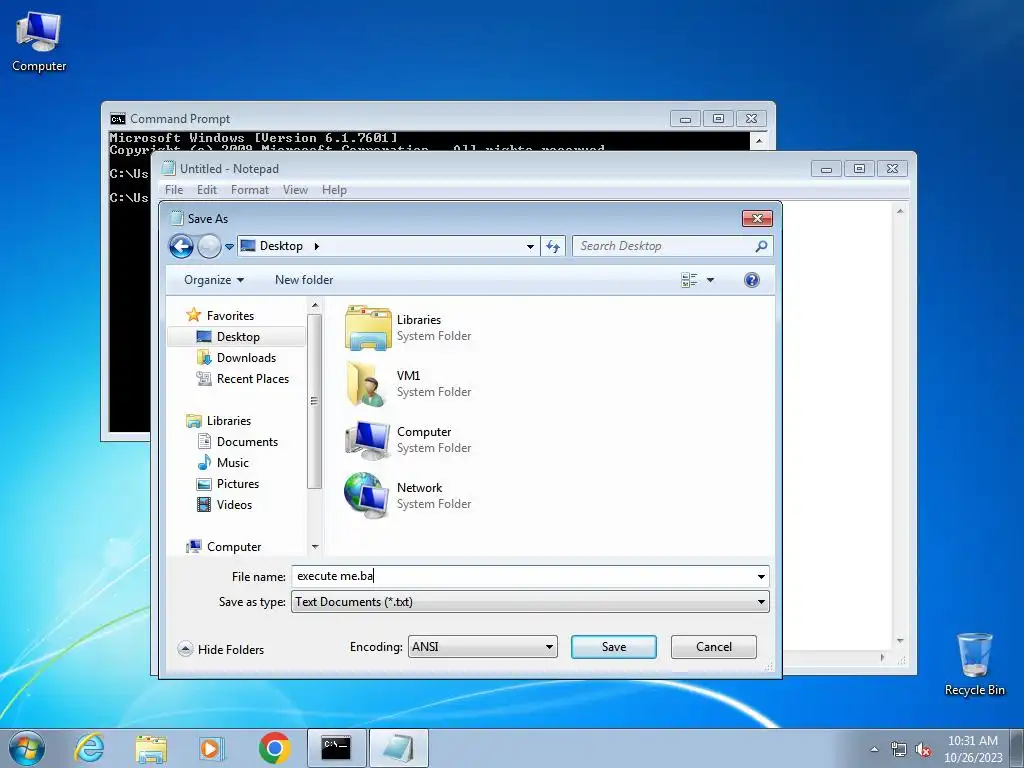The image size is (1024, 768).
Task: Open the view options dropdown arrow
Action: tap(711, 280)
